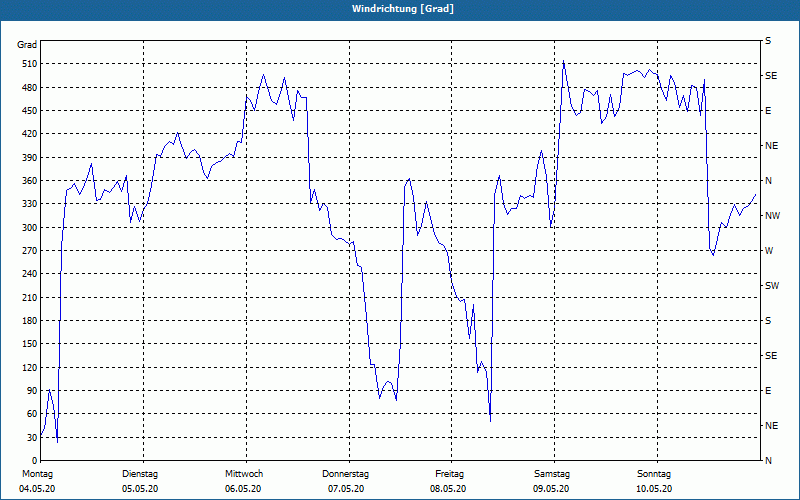Click the 120 y-axis value
Screen dimensions: 800x500
pos(30,367)
